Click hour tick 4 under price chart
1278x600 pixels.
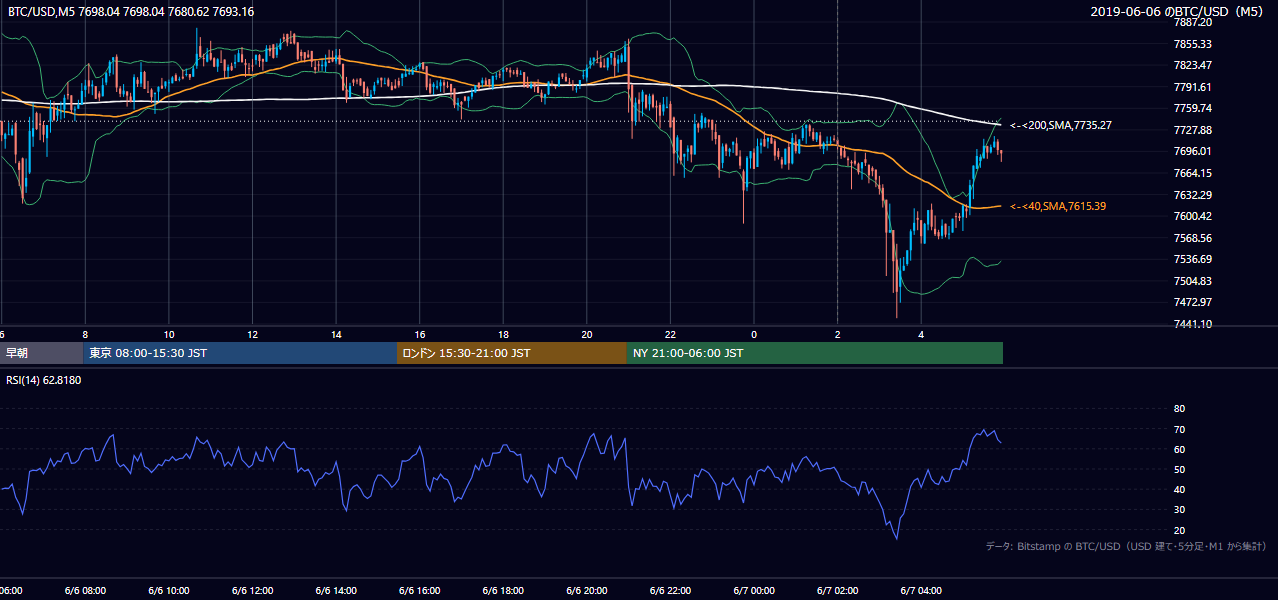coord(921,334)
